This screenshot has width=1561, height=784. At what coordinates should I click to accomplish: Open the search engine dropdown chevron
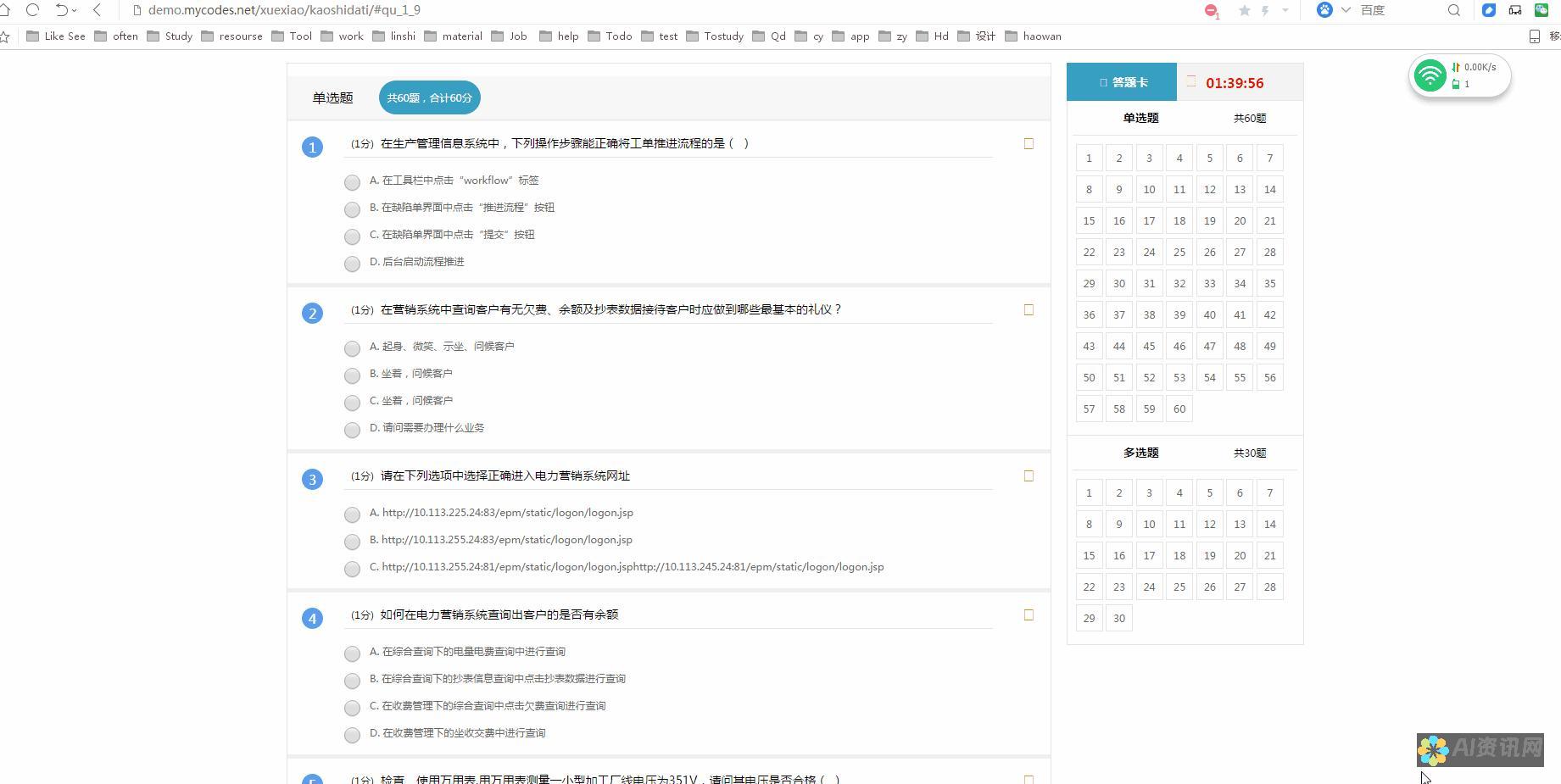tap(1346, 10)
